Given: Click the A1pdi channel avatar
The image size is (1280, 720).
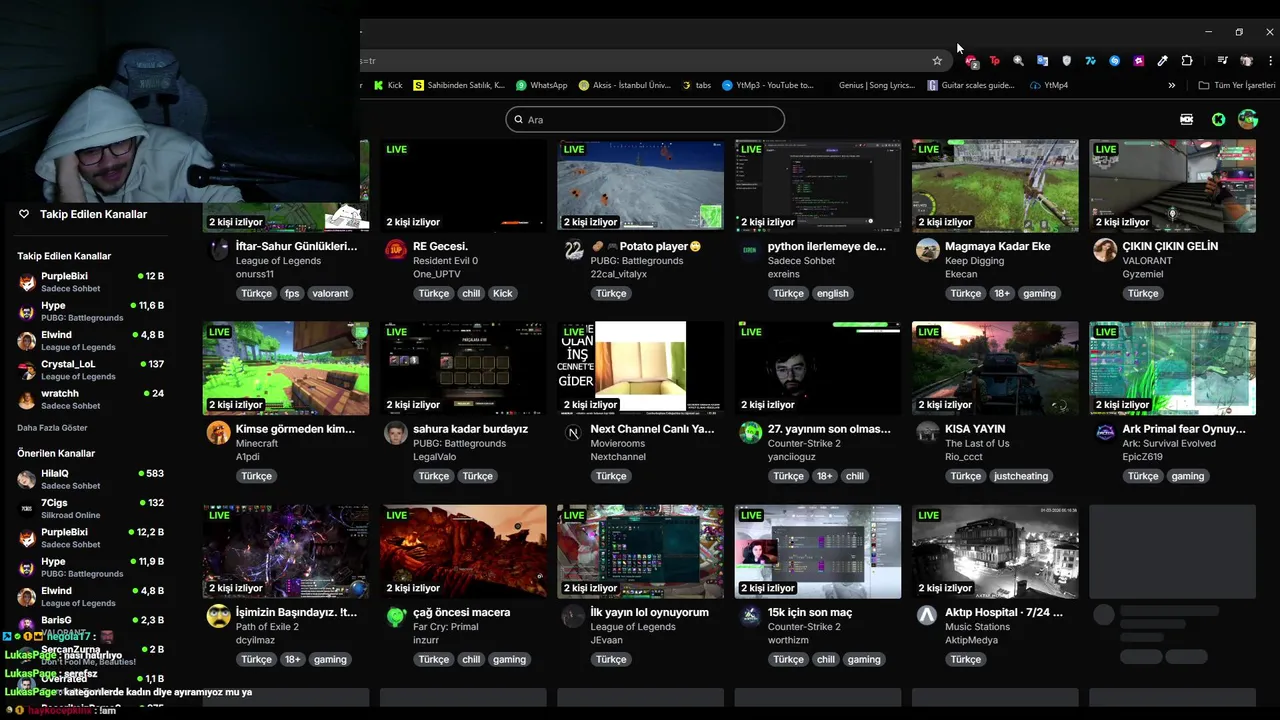Looking at the screenshot, I should click(x=218, y=433).
